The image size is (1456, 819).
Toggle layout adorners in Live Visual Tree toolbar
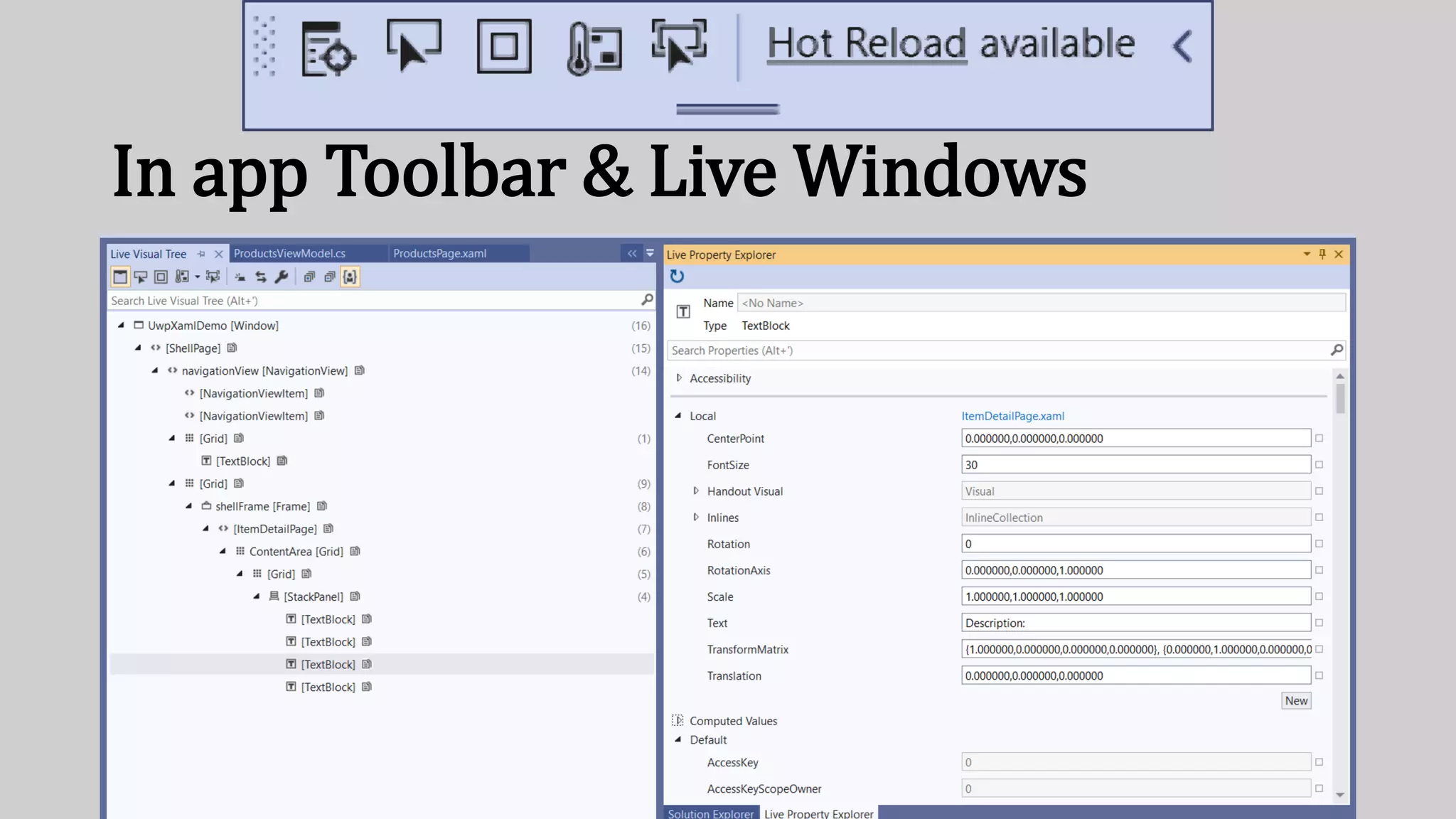pos(161,277)
